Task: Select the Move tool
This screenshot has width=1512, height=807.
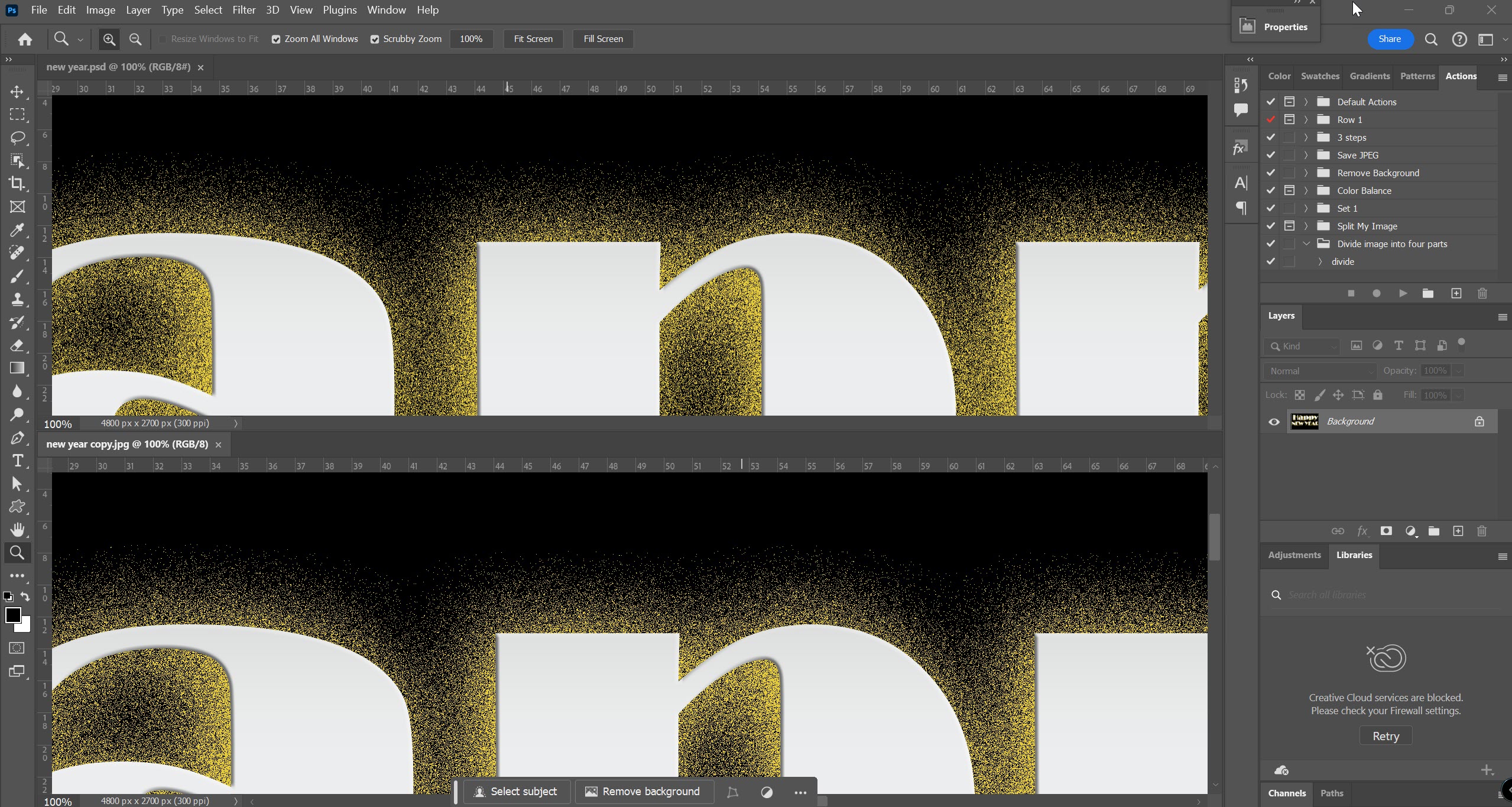Action: [x=17, y=92]
